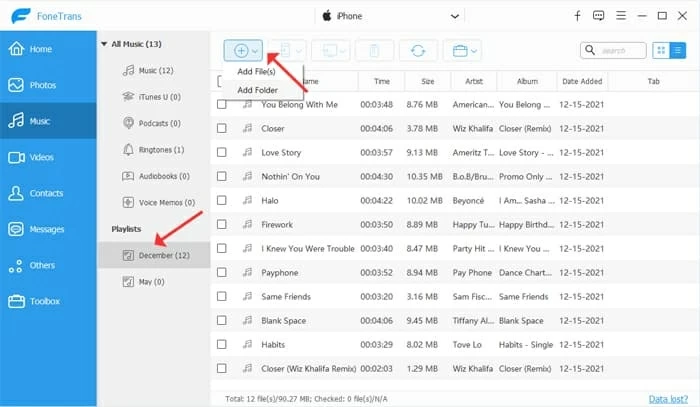The image size is (700, 407).
Task: Open Photos in sidebar
Action: click(48, 85)
